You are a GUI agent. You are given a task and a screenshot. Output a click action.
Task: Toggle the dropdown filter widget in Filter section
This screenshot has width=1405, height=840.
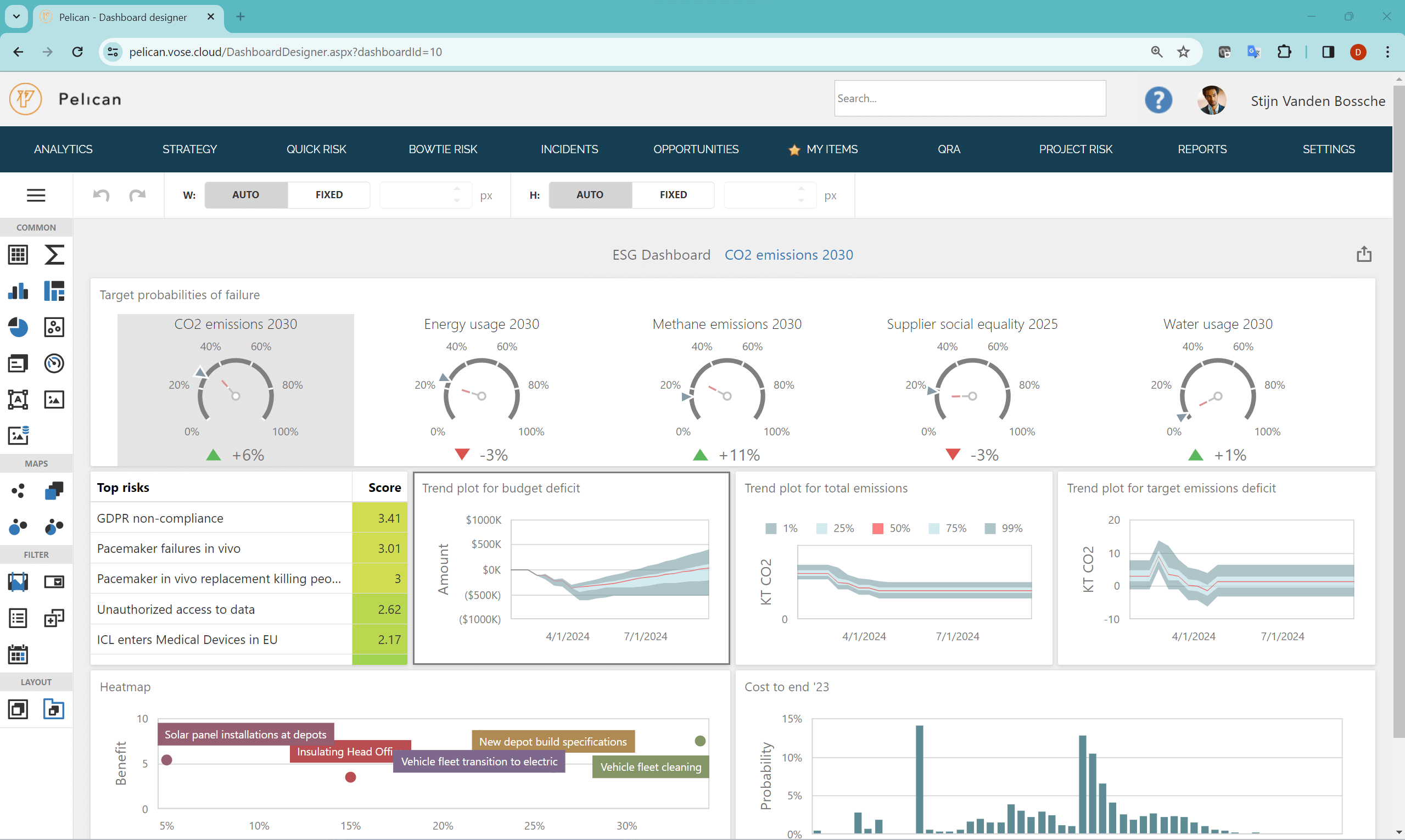coord(54,582)
